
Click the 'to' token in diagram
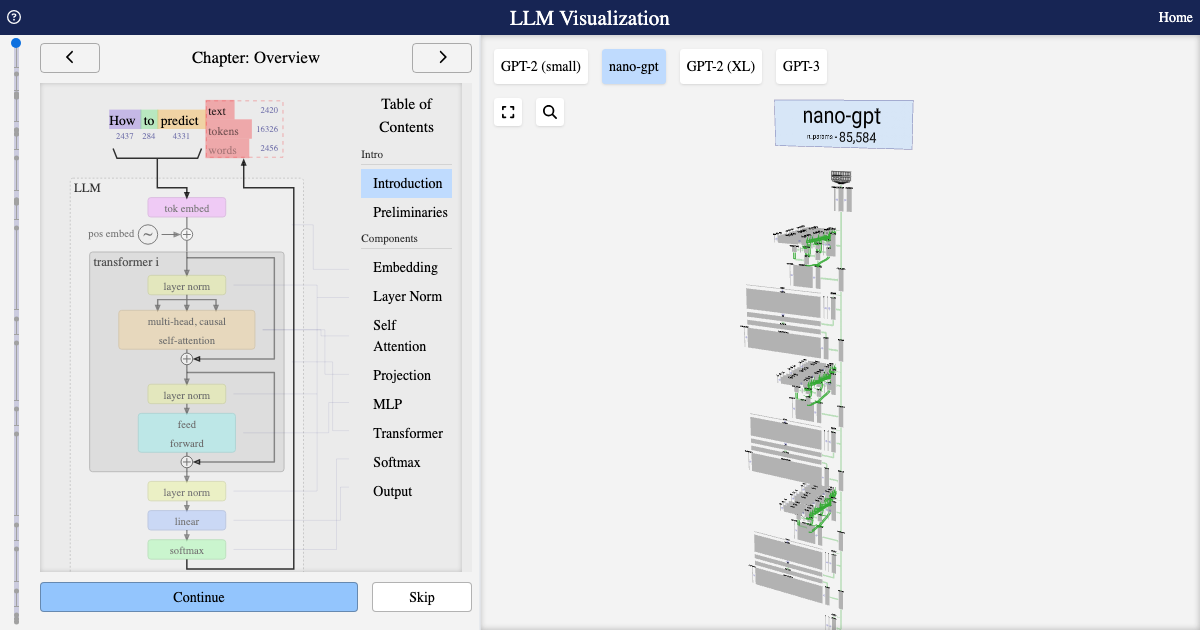[x=149, y=120]
